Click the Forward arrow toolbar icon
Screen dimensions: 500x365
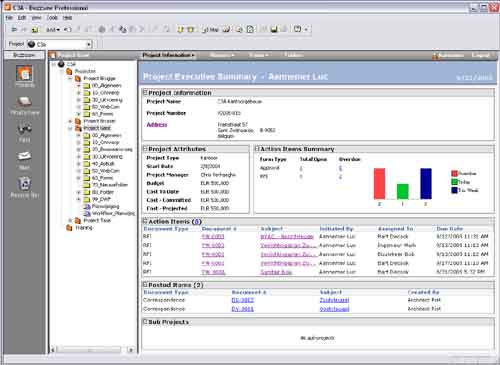tap(24, 30)
